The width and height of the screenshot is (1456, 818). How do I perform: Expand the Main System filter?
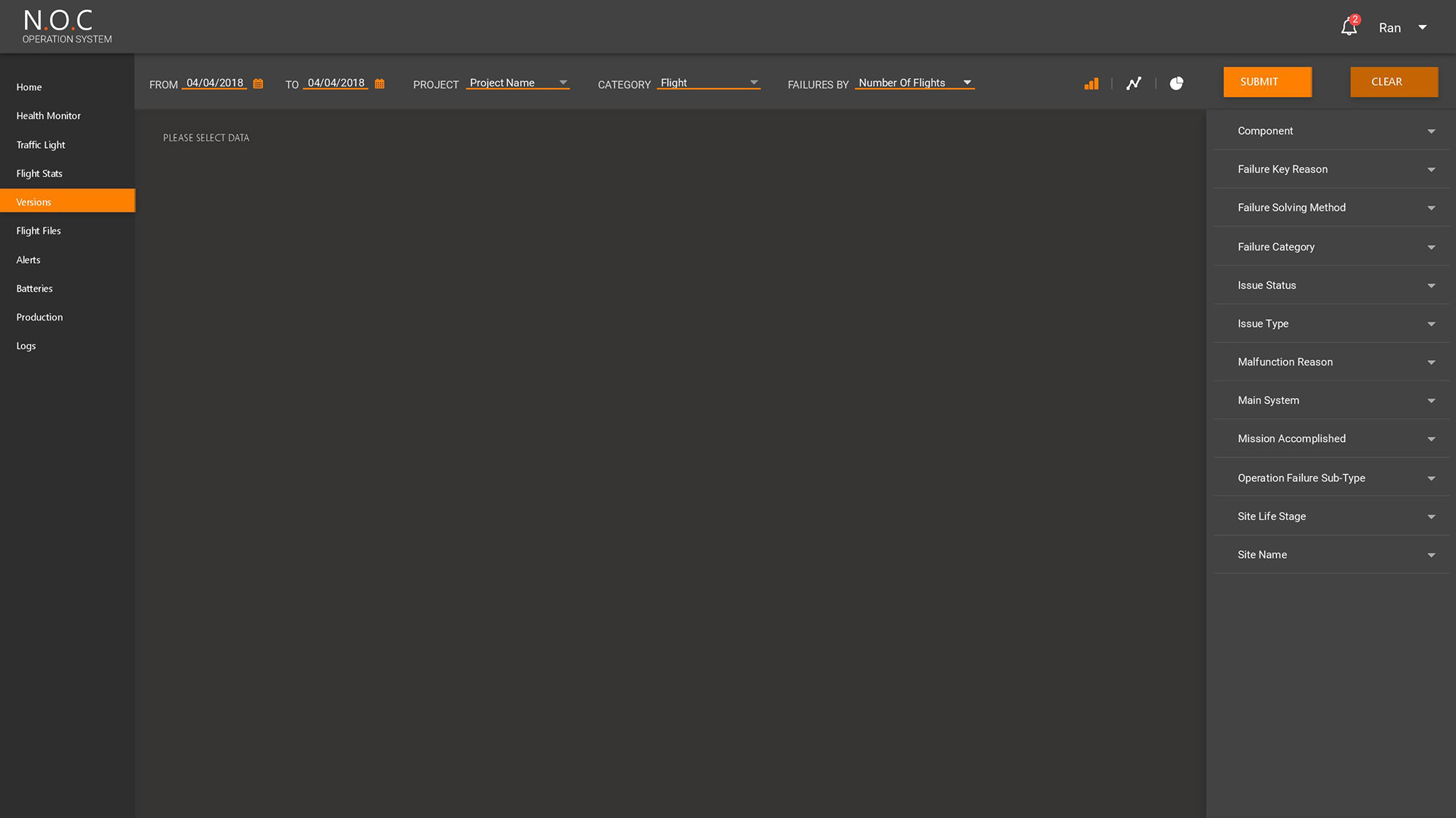click(x=1332, y=400)
